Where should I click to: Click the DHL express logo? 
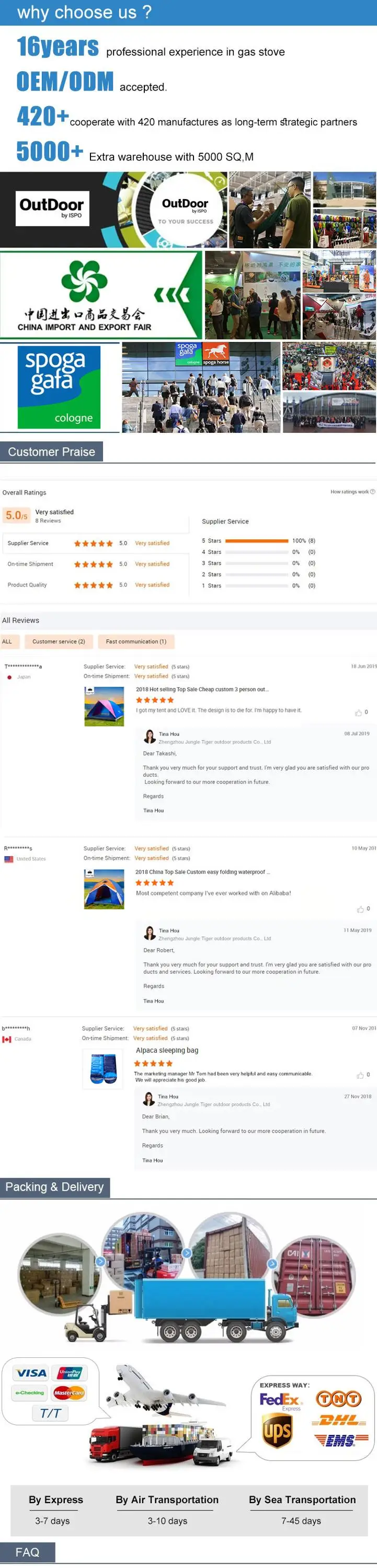(x=339, y=1421)
